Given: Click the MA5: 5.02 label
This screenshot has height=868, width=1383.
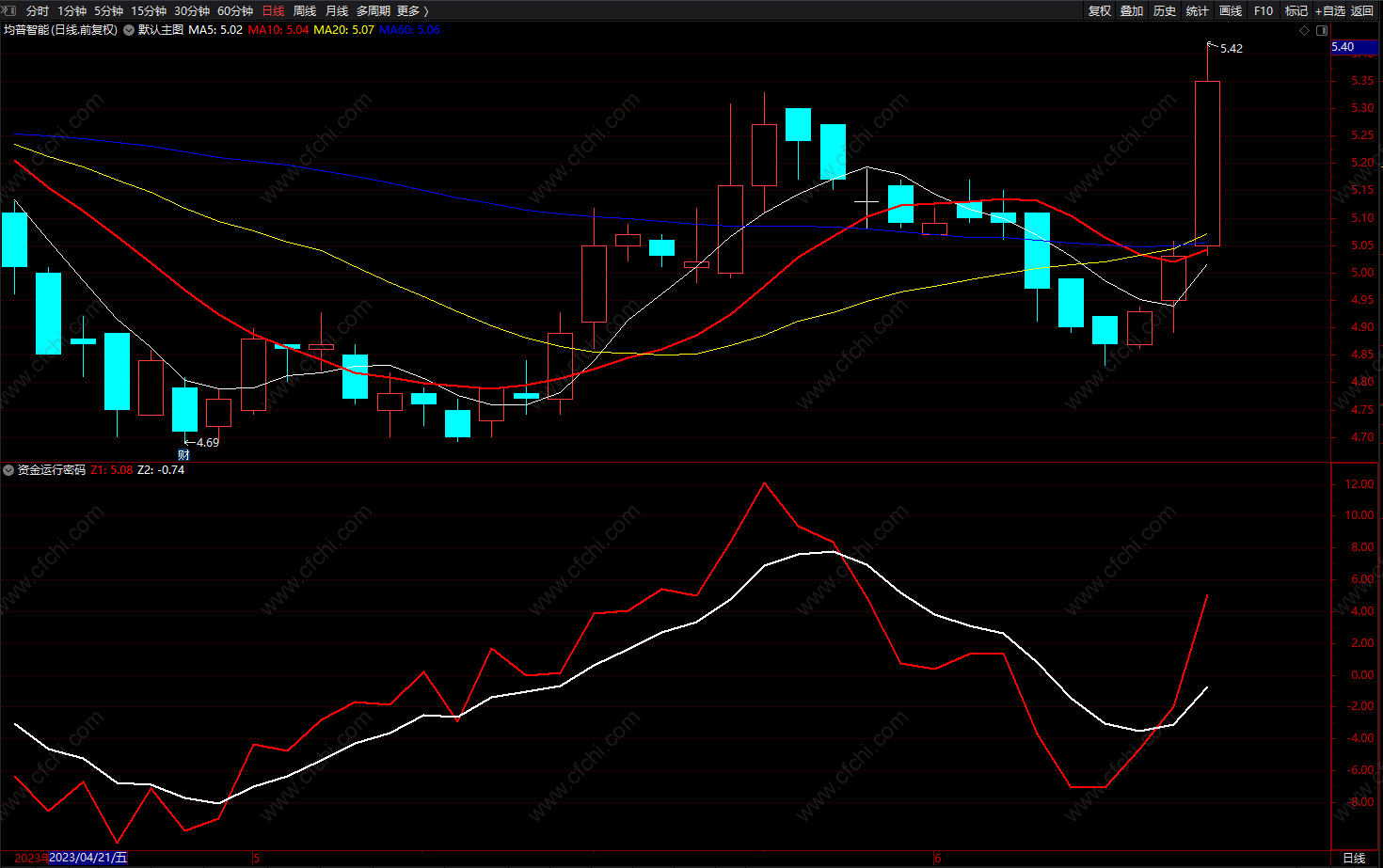Looking at the screenshot, I should click(215, 30).
